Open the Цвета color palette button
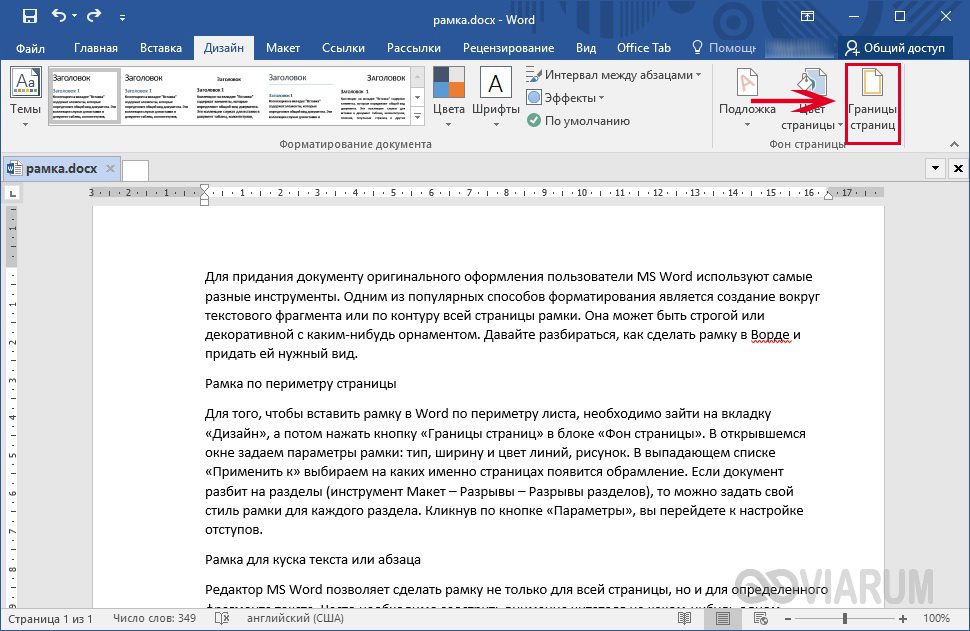970x631 pixels. (449, 97)
